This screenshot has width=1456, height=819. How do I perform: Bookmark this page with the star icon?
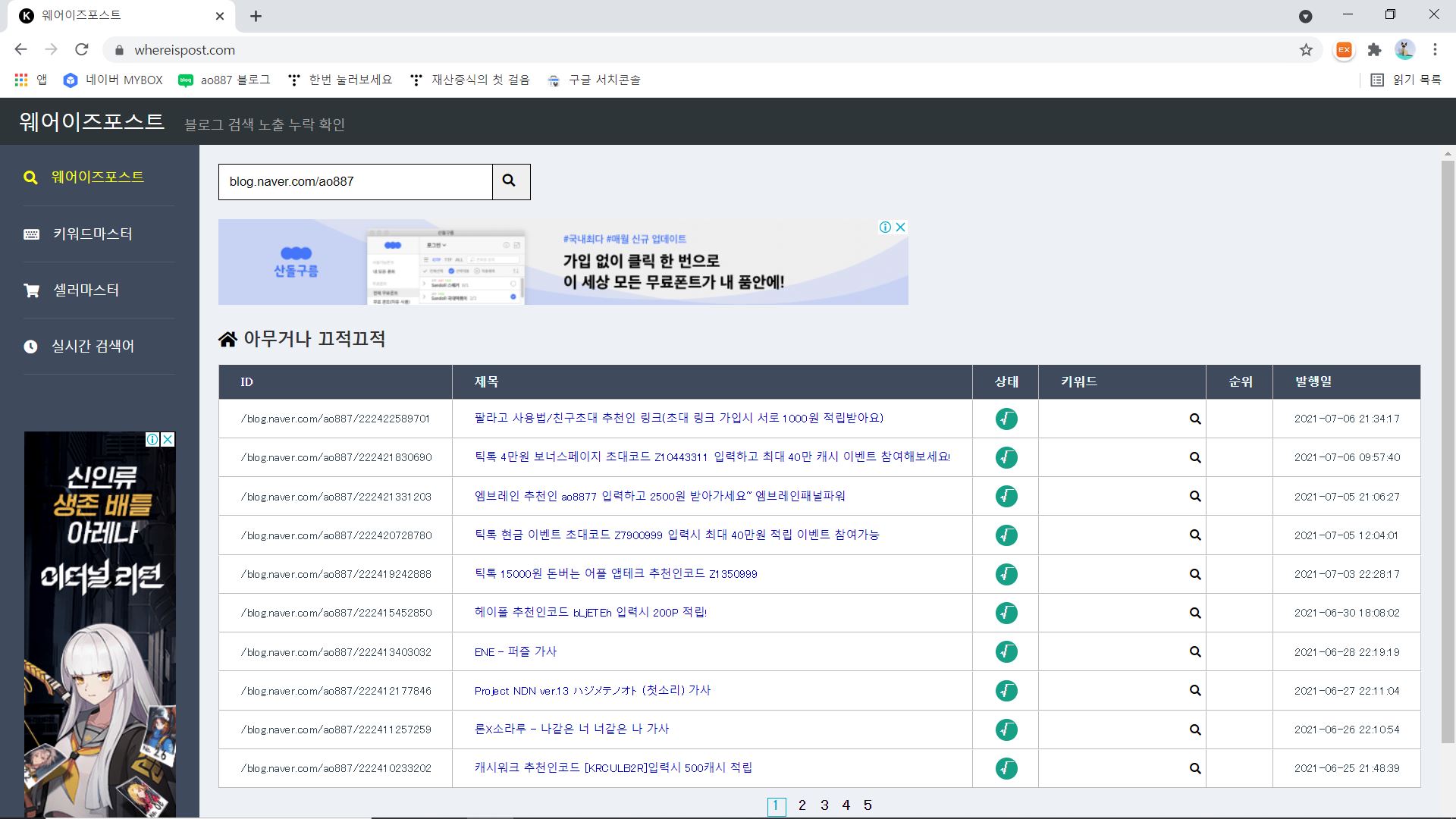tap(1306, 50)
